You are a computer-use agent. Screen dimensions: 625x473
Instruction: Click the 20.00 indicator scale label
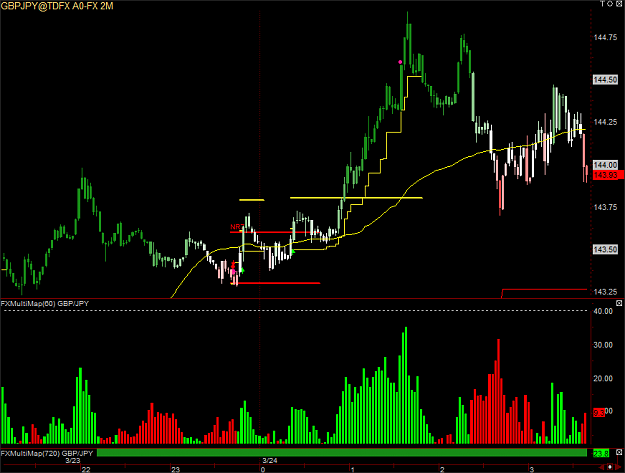pyautogui.click(x=603, y=379)
